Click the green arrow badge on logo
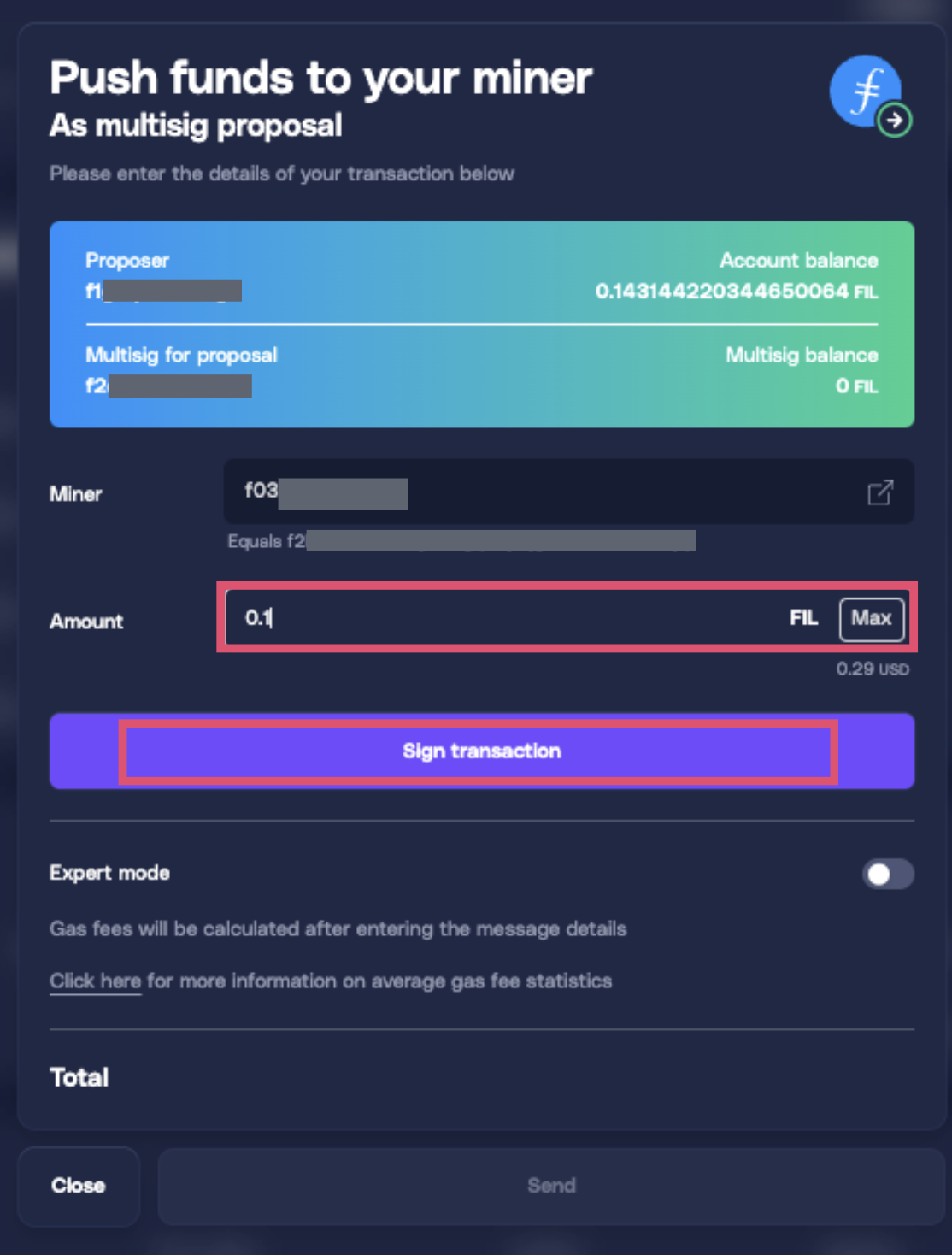The width and height of the screenshot is (952, 1255). (895, 121)
